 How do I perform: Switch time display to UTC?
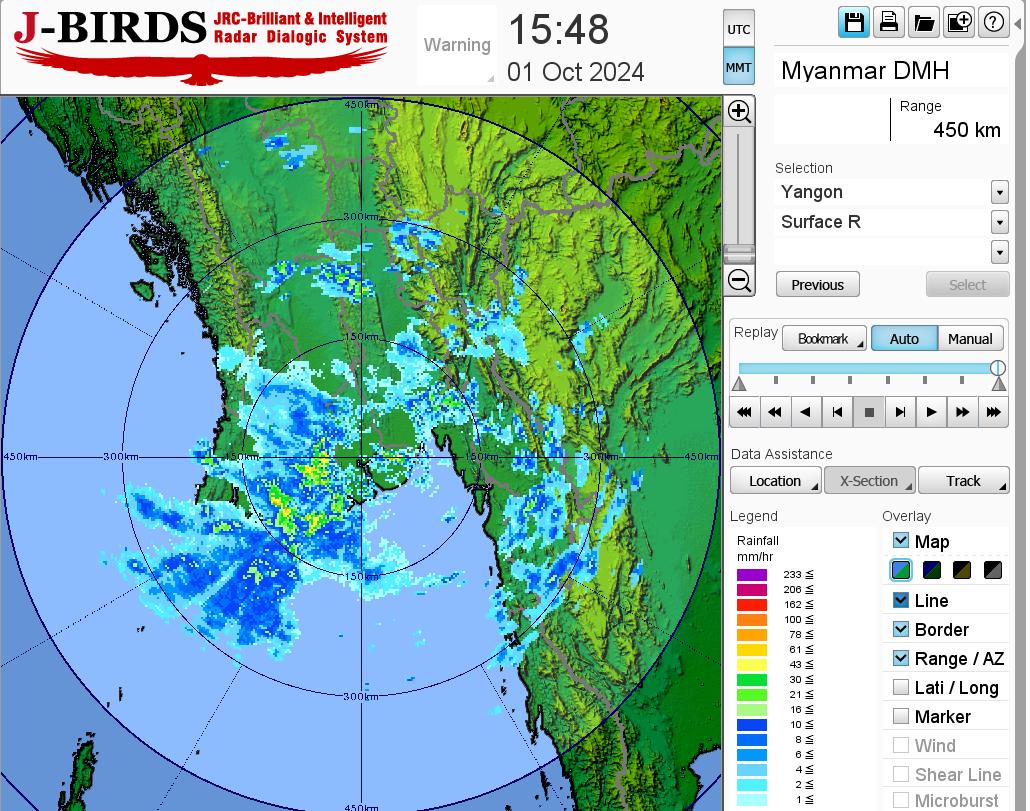click(738, 30)
